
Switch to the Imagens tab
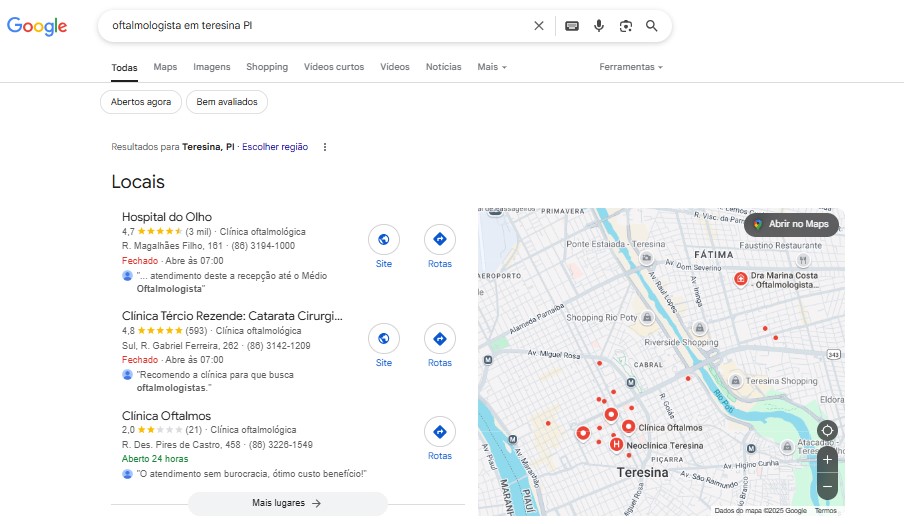point(212,67)
